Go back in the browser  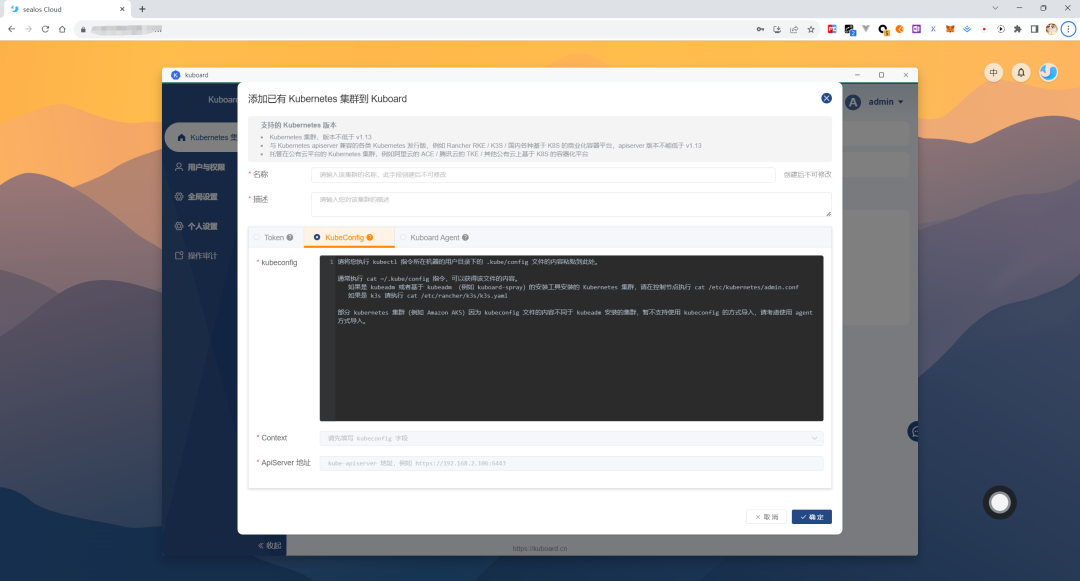click(12, 29)
